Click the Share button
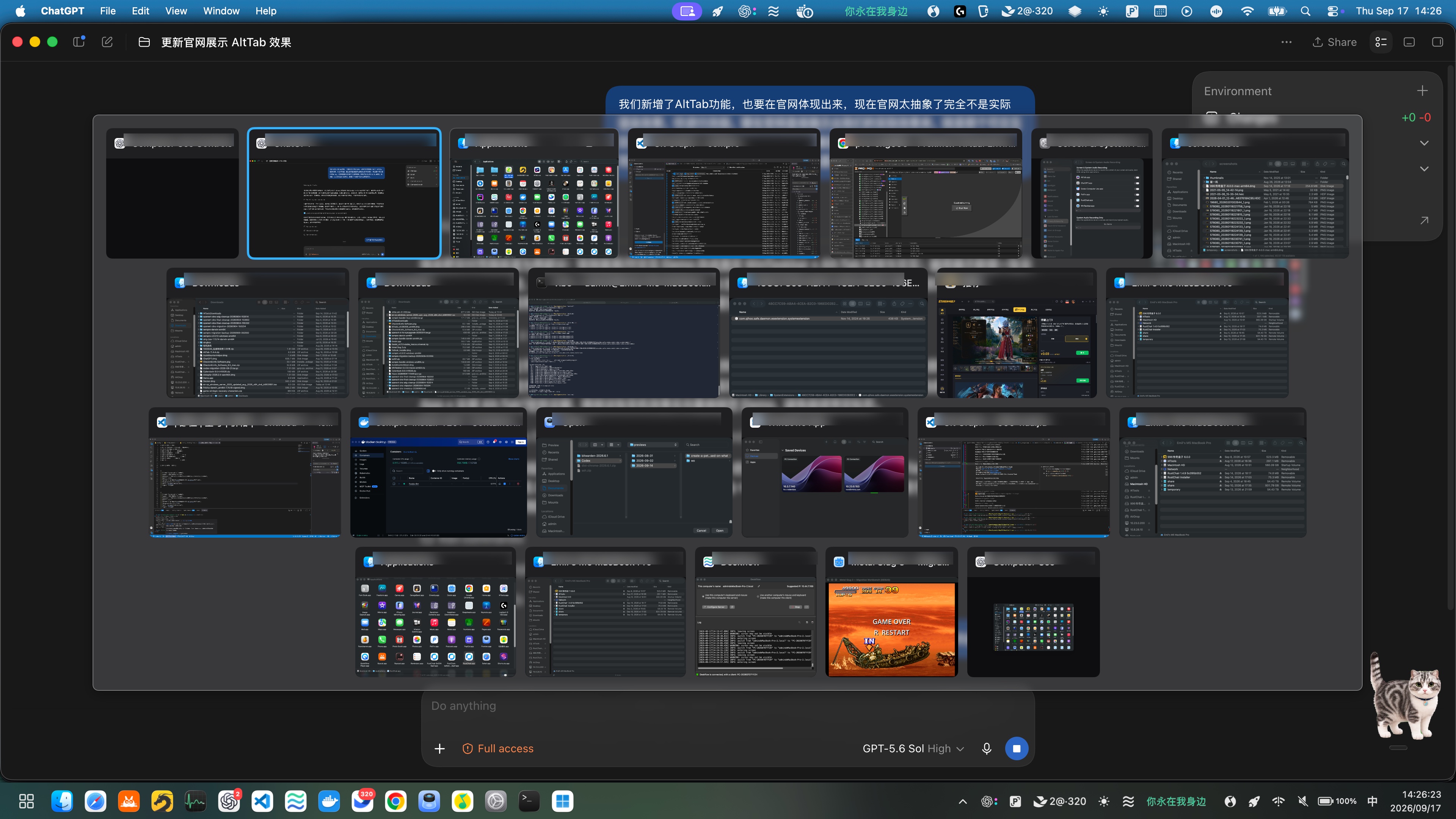Viewport: 1456px width, 819px height. [x=1334, y=42]
